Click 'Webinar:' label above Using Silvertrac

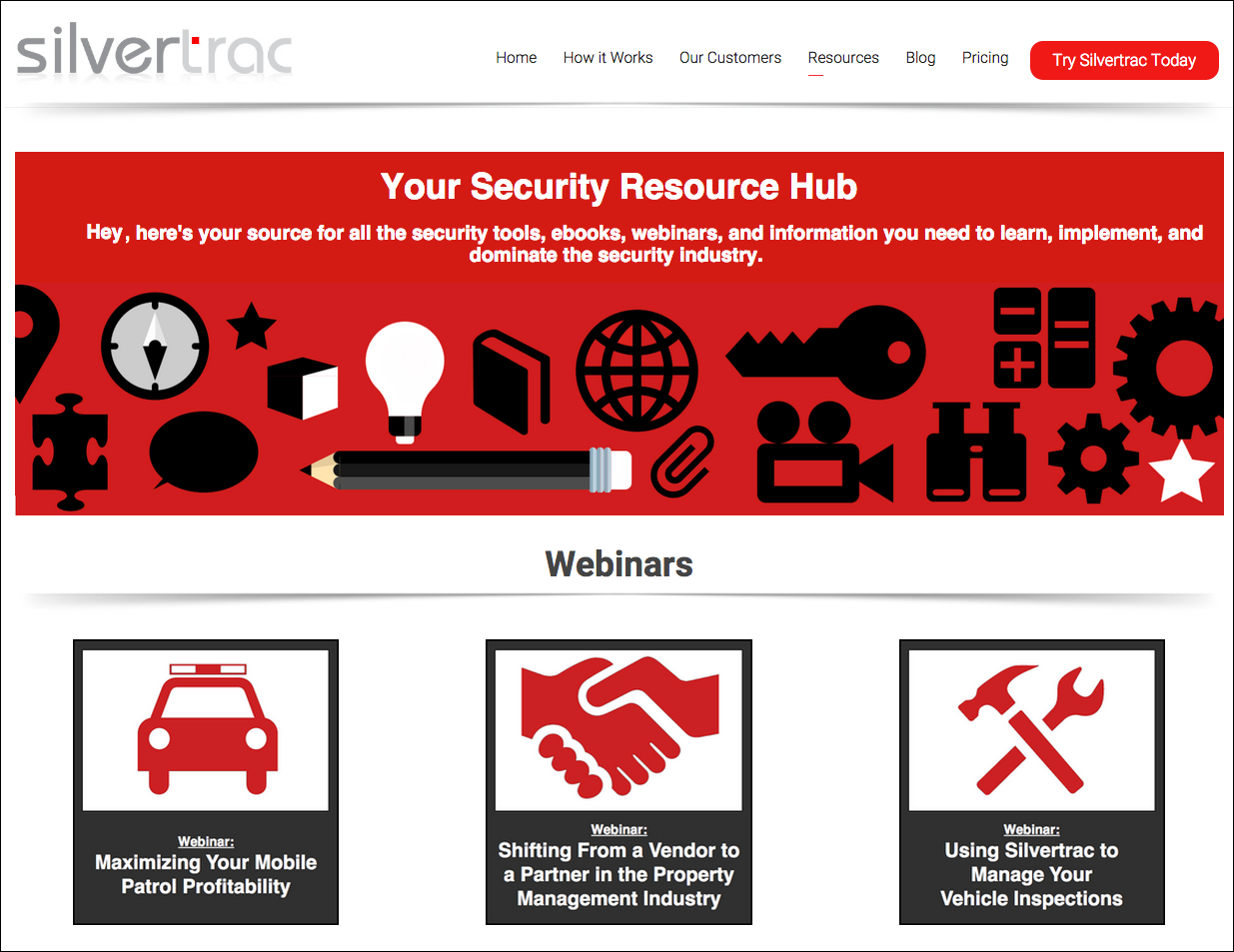pos(1031,830)
